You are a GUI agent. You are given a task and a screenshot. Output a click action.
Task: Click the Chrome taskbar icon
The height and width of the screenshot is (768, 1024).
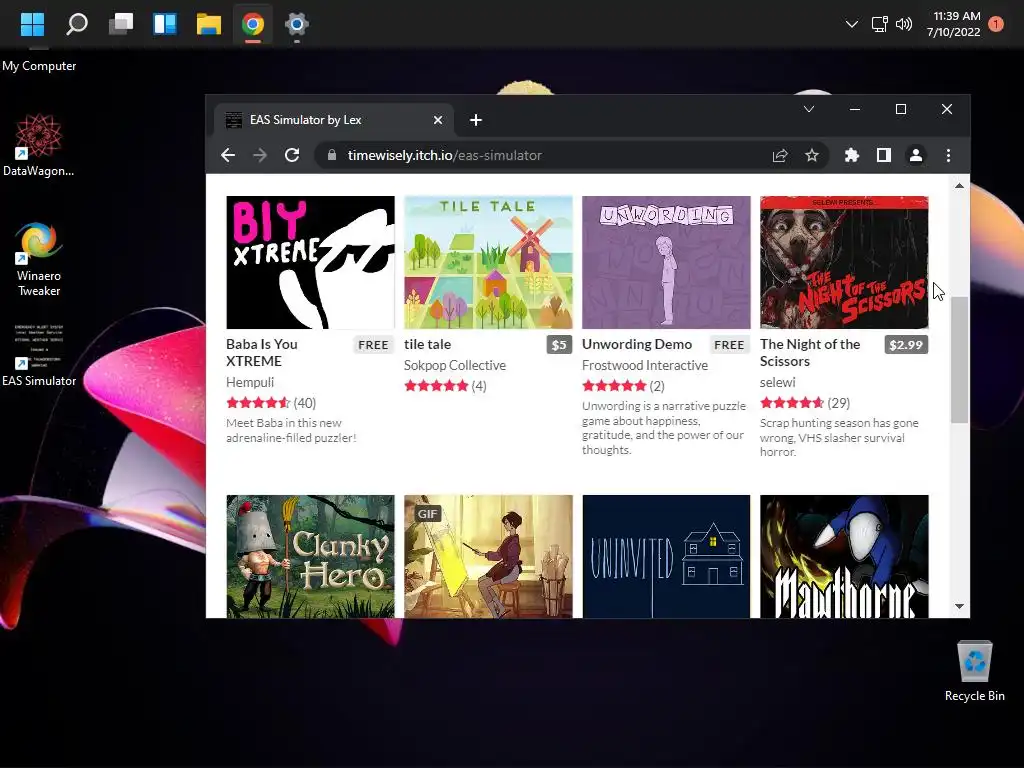pos(253,25)
